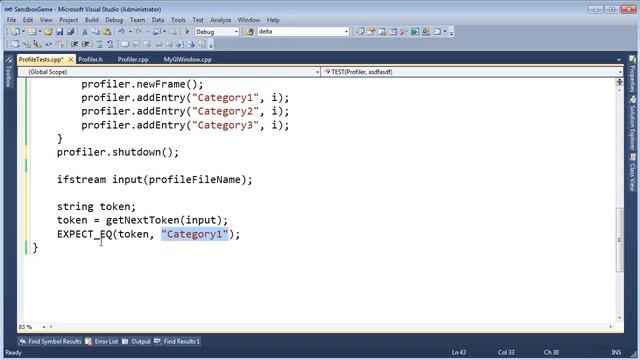Show the Class View side panel
This screenshot has width=640, height=360.
pos(632,173)
